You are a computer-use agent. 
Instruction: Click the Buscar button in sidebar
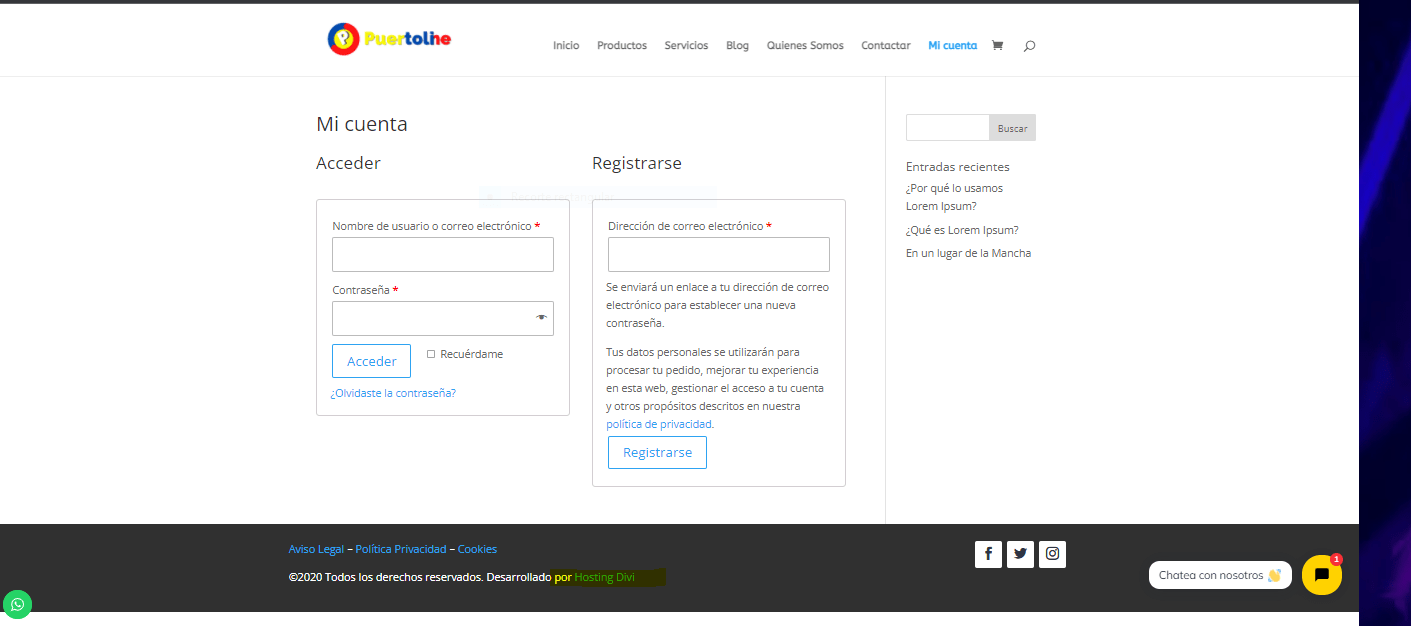pyautogui.click(x=1012, y=128)
